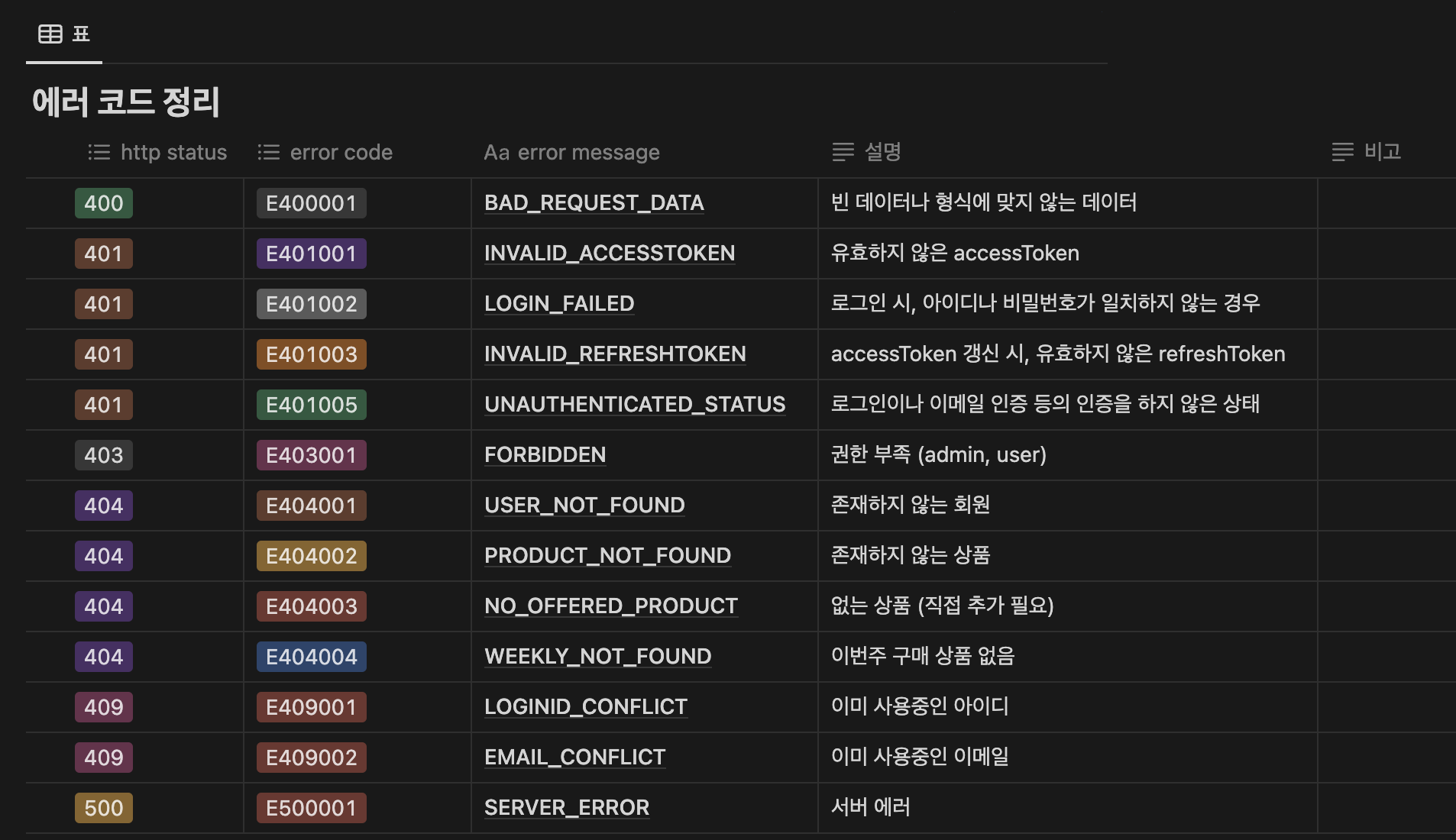Click the table icon beside 표

(x=50, y=34)
